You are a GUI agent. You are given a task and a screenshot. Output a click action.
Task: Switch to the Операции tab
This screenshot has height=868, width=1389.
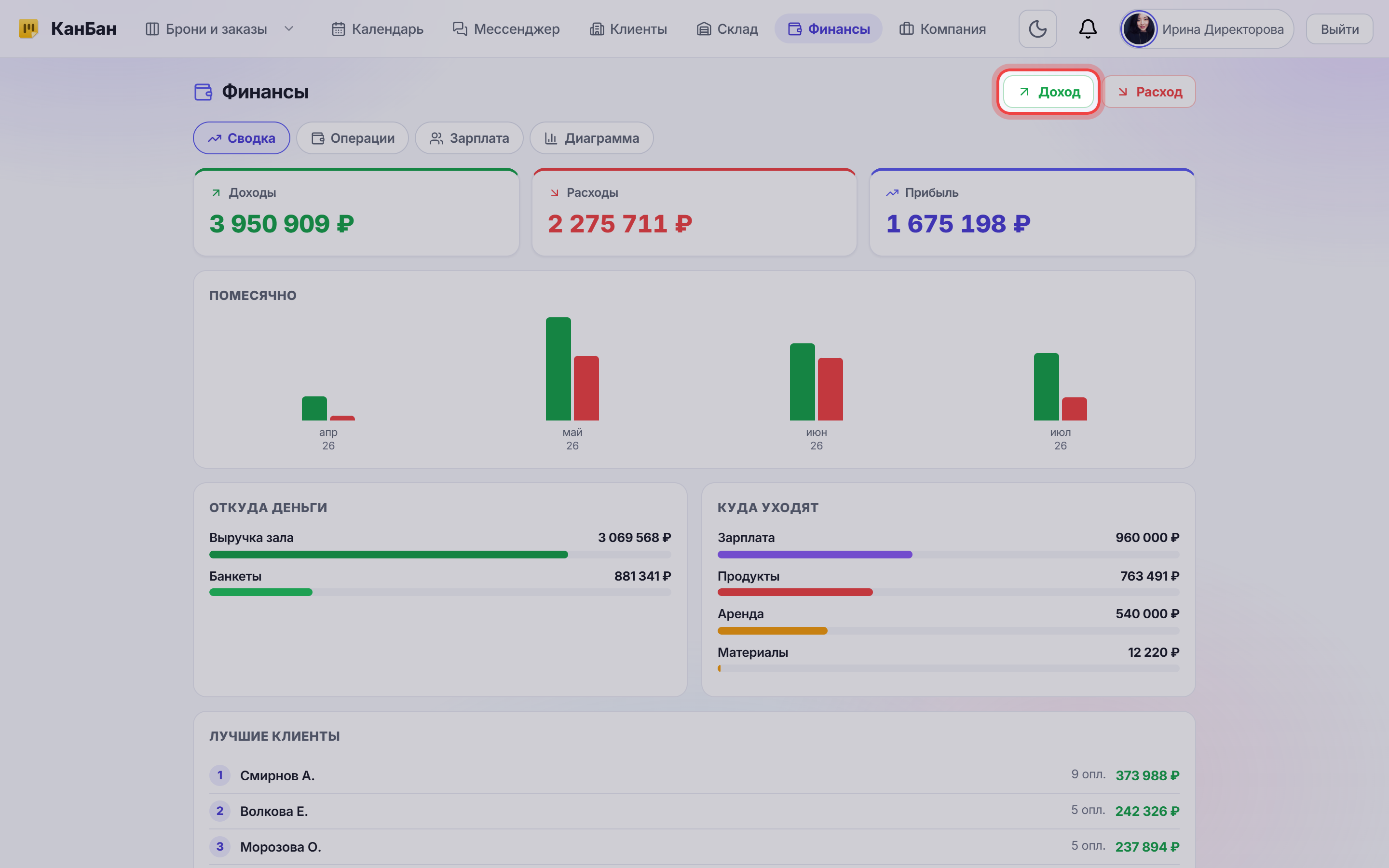(353, 138)
